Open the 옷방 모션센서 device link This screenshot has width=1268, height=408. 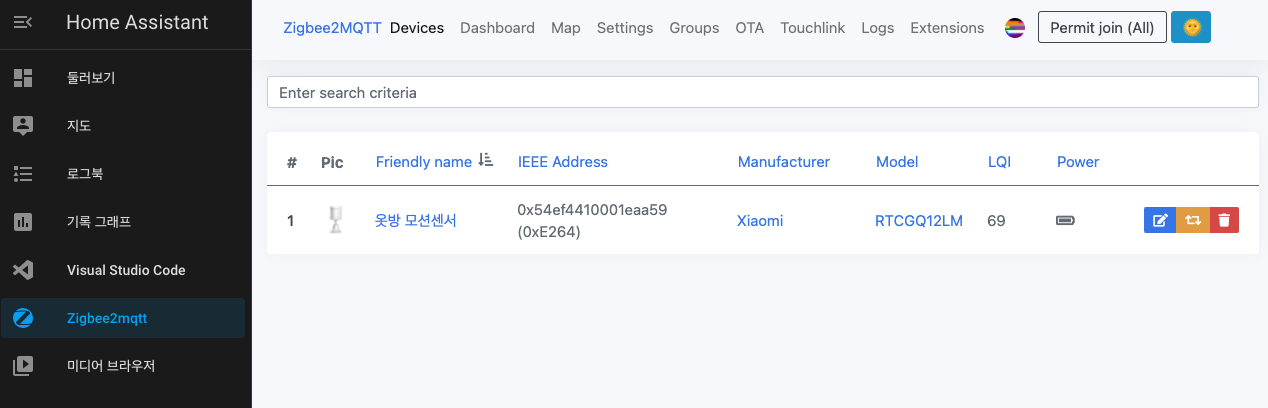click(x=416, y=221)
